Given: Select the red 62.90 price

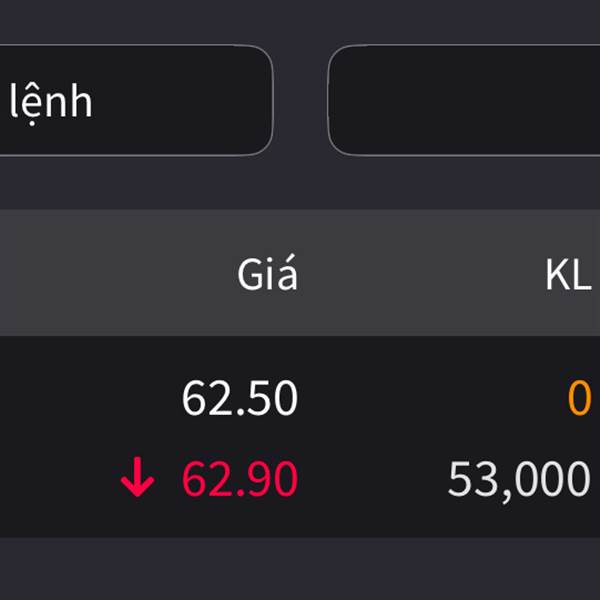Looking at the screenshot, I should (x=240, y=481).
